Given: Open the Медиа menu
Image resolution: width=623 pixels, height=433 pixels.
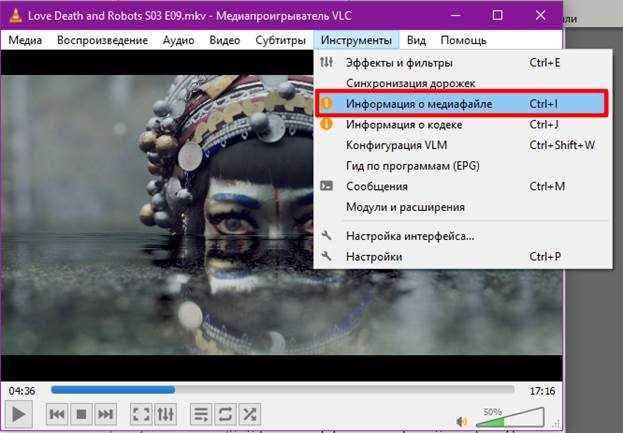Looking at the screenshot, I should tap(25, 40).
